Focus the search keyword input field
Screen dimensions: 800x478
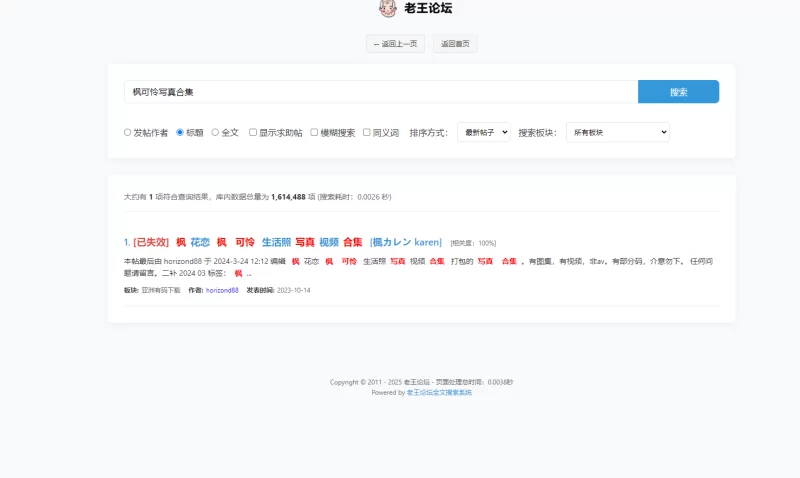[380, 92]
